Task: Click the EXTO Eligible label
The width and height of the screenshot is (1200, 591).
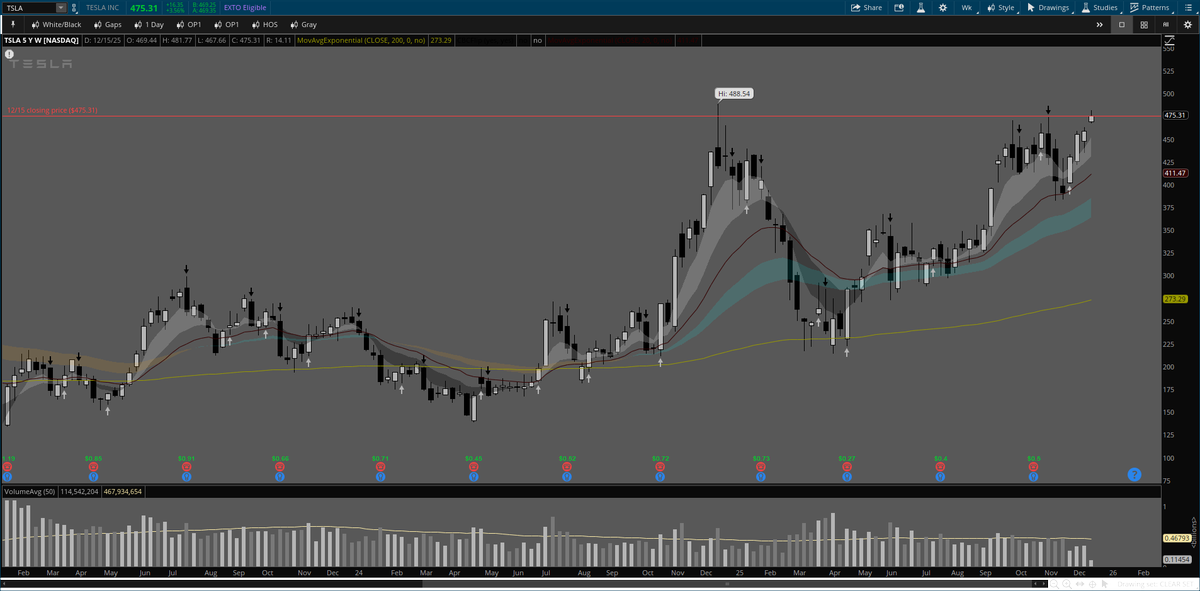Action: coord(245,7)
